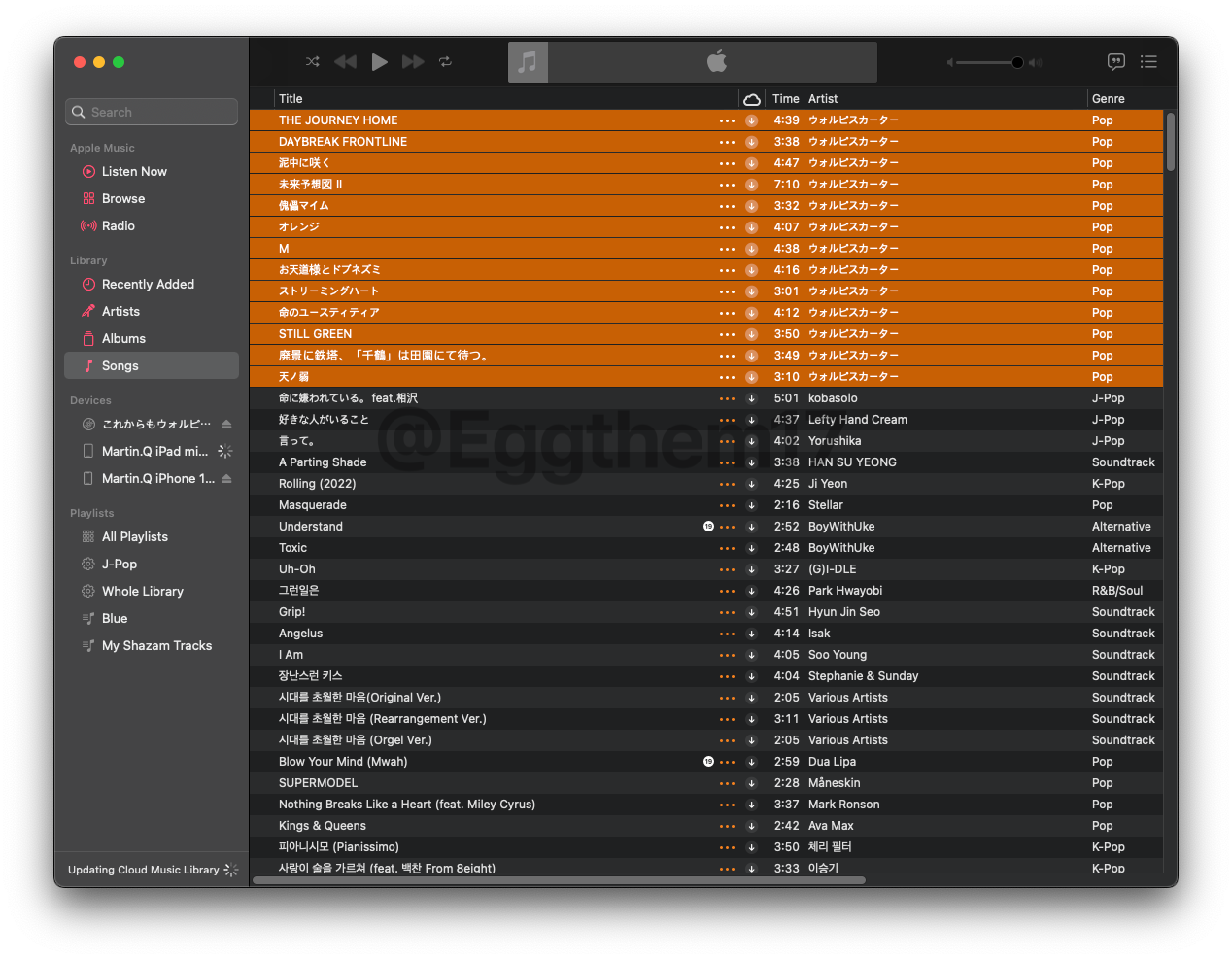Screen dimensions: 1232x959
Task: Download Blow Your Mind (Mwah)
Action: pos(751,762)
